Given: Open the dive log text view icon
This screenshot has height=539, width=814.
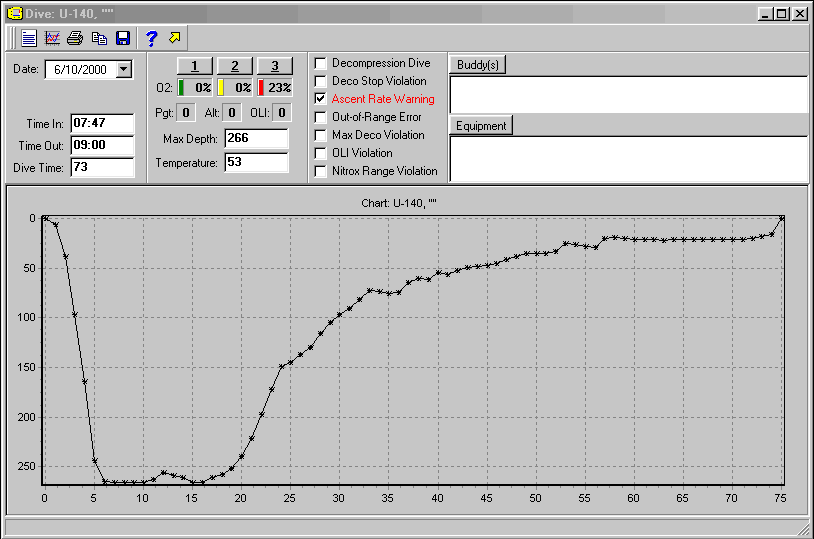Looking at the screenshot, I should point(29,38).
